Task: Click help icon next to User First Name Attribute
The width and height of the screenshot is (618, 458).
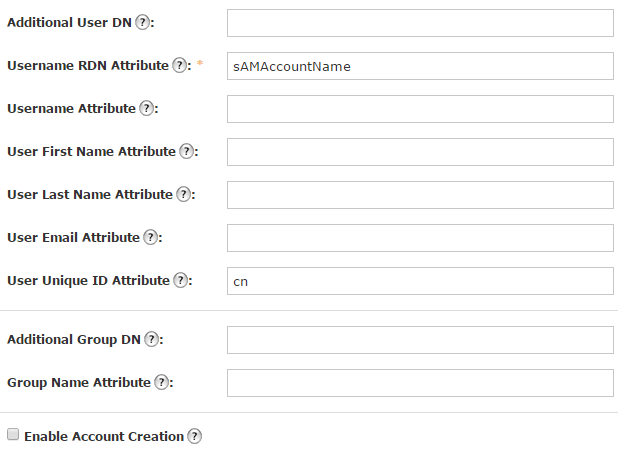Action: click(x=186, y=151)
